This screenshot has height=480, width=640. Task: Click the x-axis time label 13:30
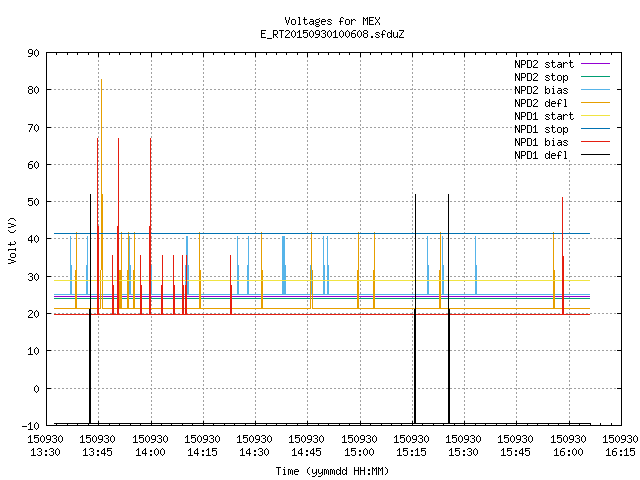(45, 453)
